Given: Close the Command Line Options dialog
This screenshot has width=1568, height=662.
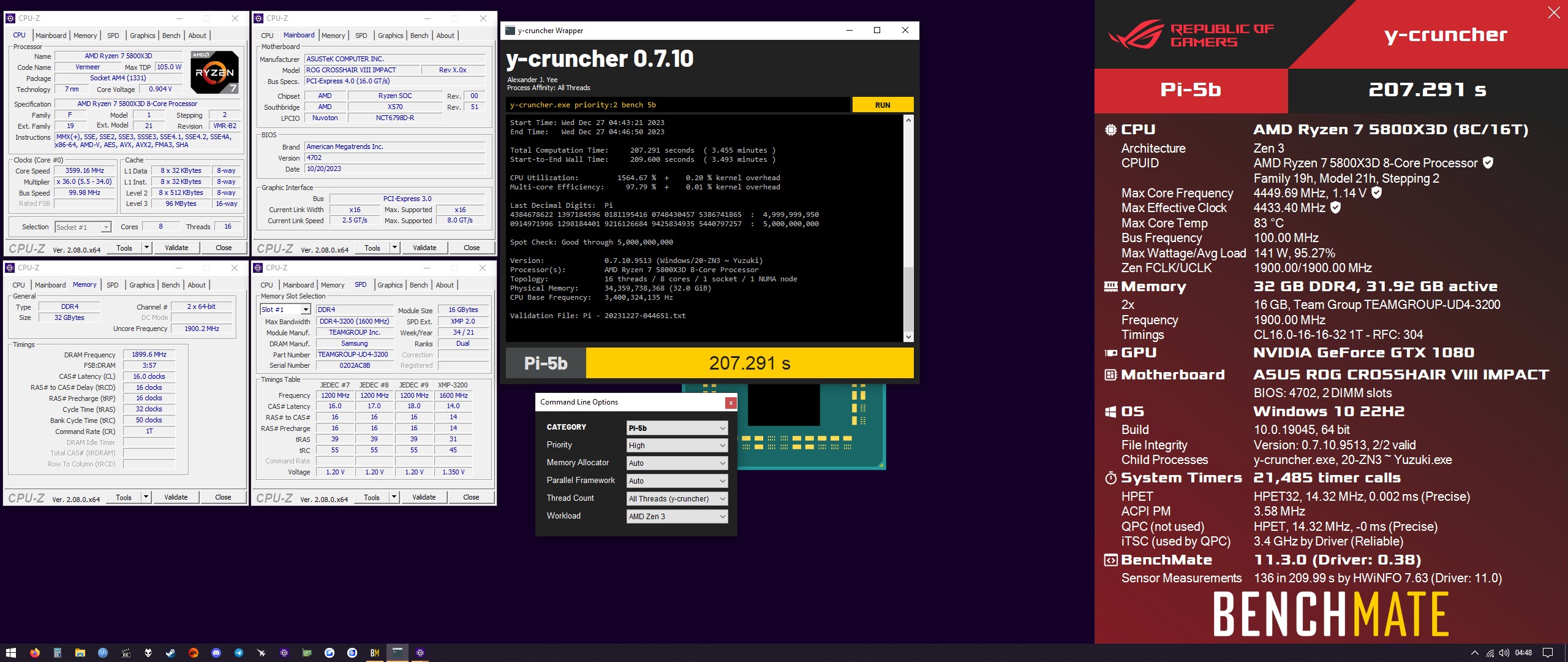Looking at the screenshot, I should tap(730, 403).
